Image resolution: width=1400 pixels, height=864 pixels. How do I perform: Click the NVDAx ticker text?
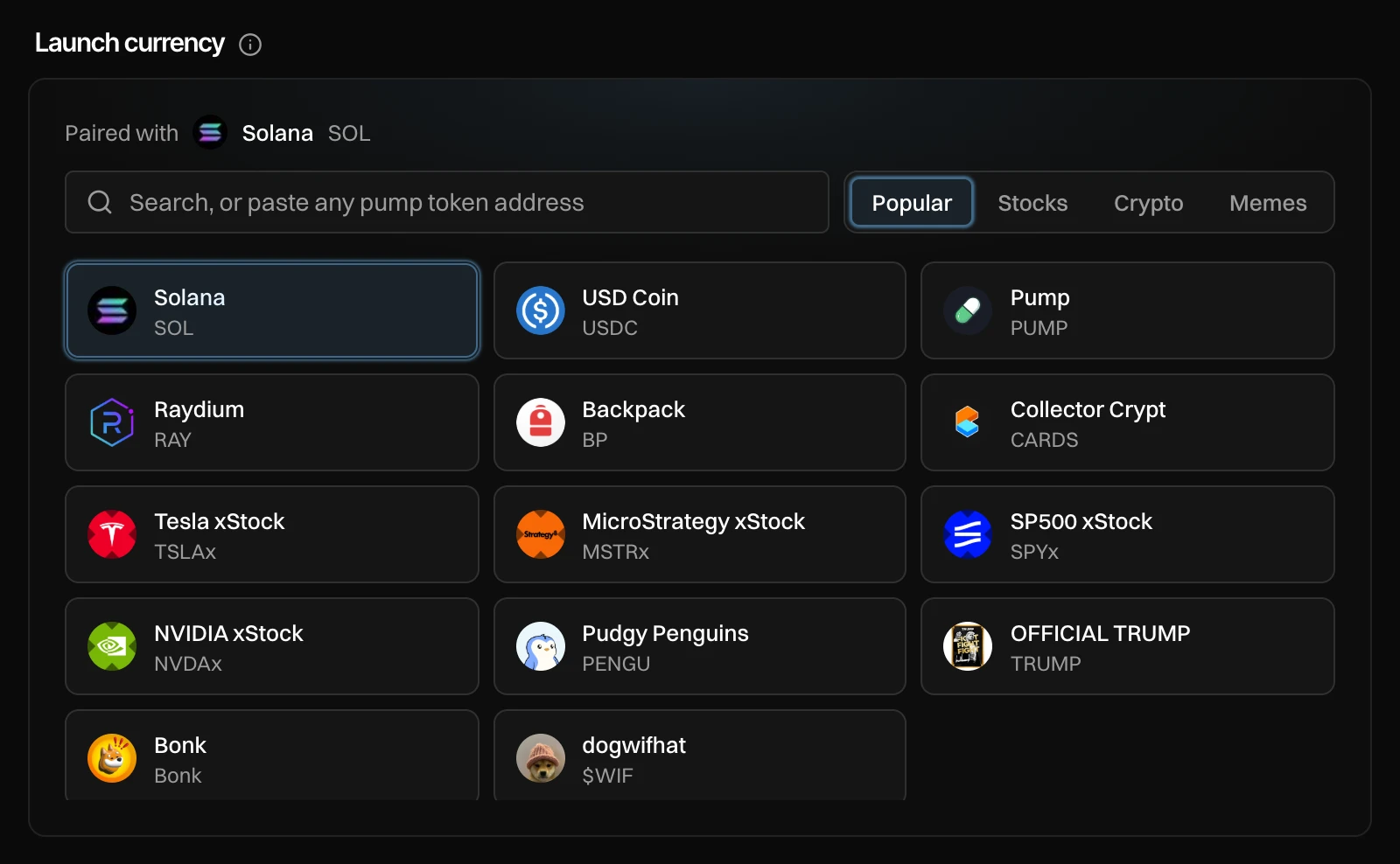pos(188,664)
